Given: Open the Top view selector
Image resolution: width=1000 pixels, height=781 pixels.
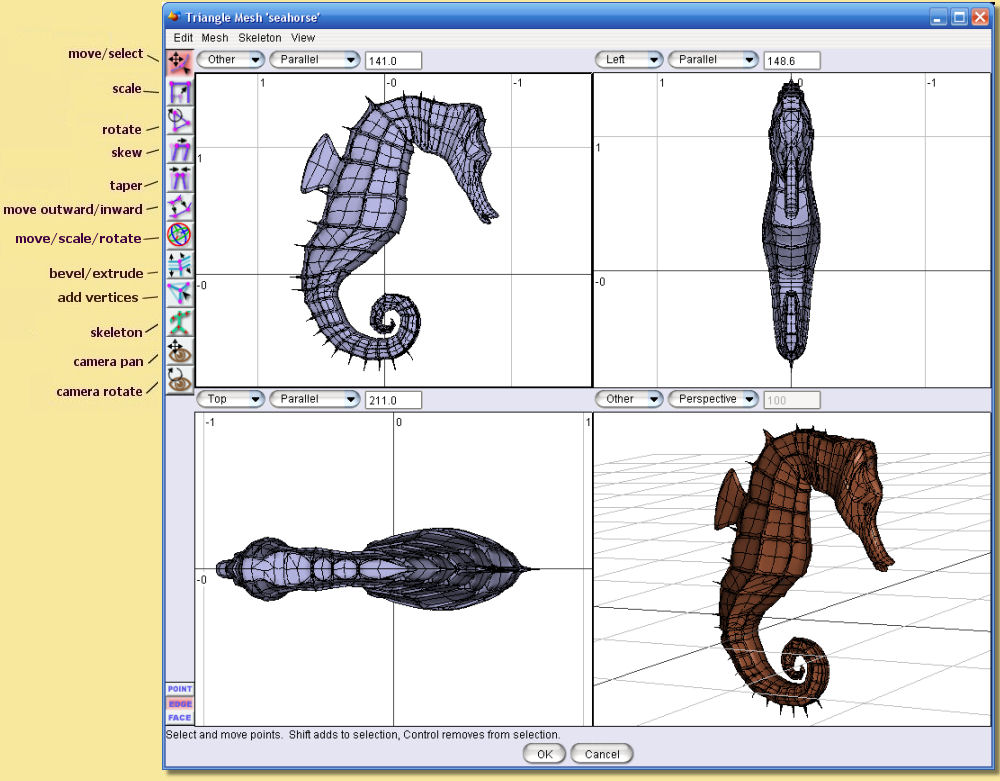Looking at the screenshot, I should click(x=230, y=399).
